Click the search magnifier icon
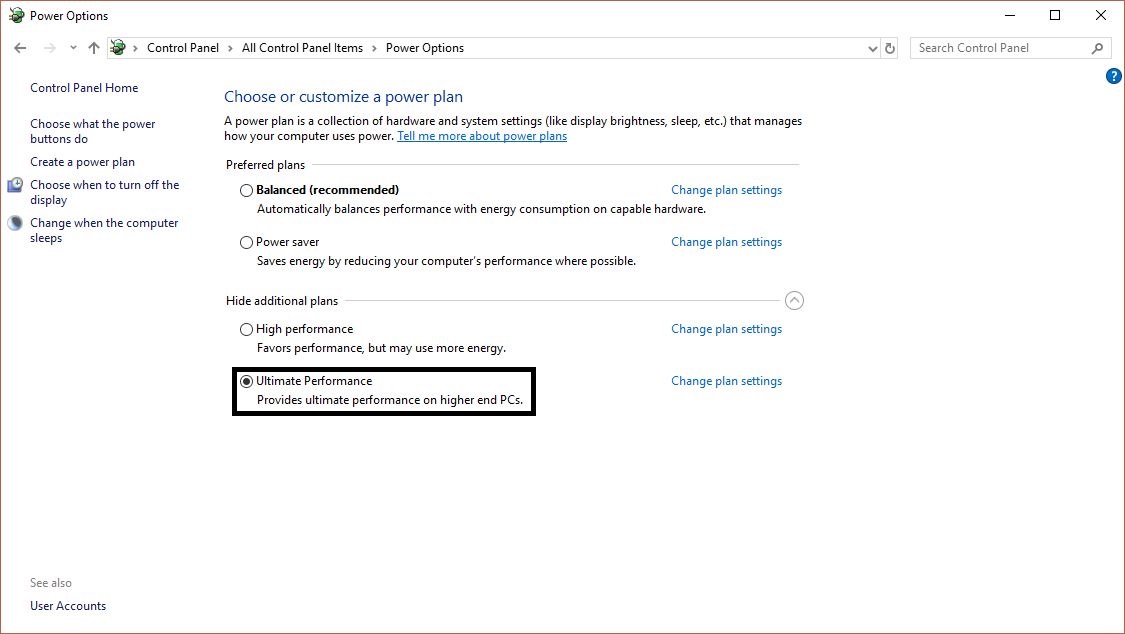Viewport: 1125px width, 634px height. point(1097,48)
